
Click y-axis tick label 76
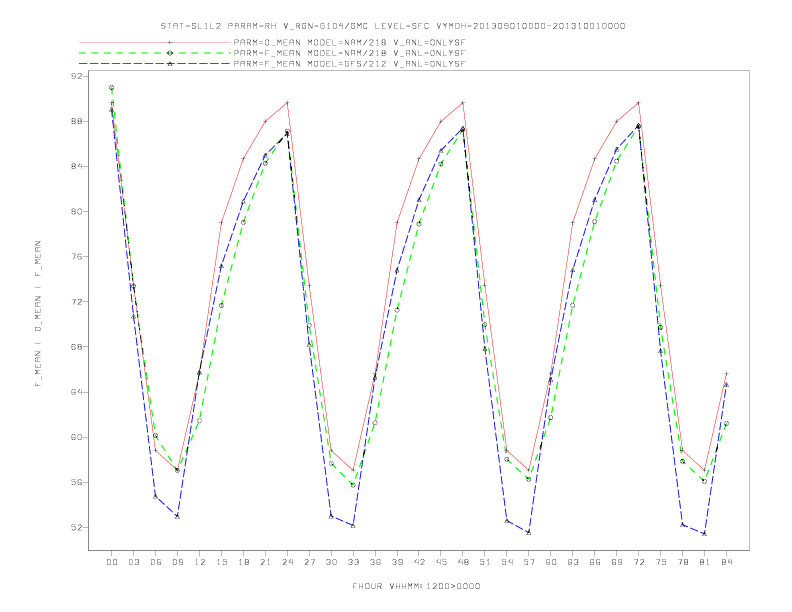[78, 257]
